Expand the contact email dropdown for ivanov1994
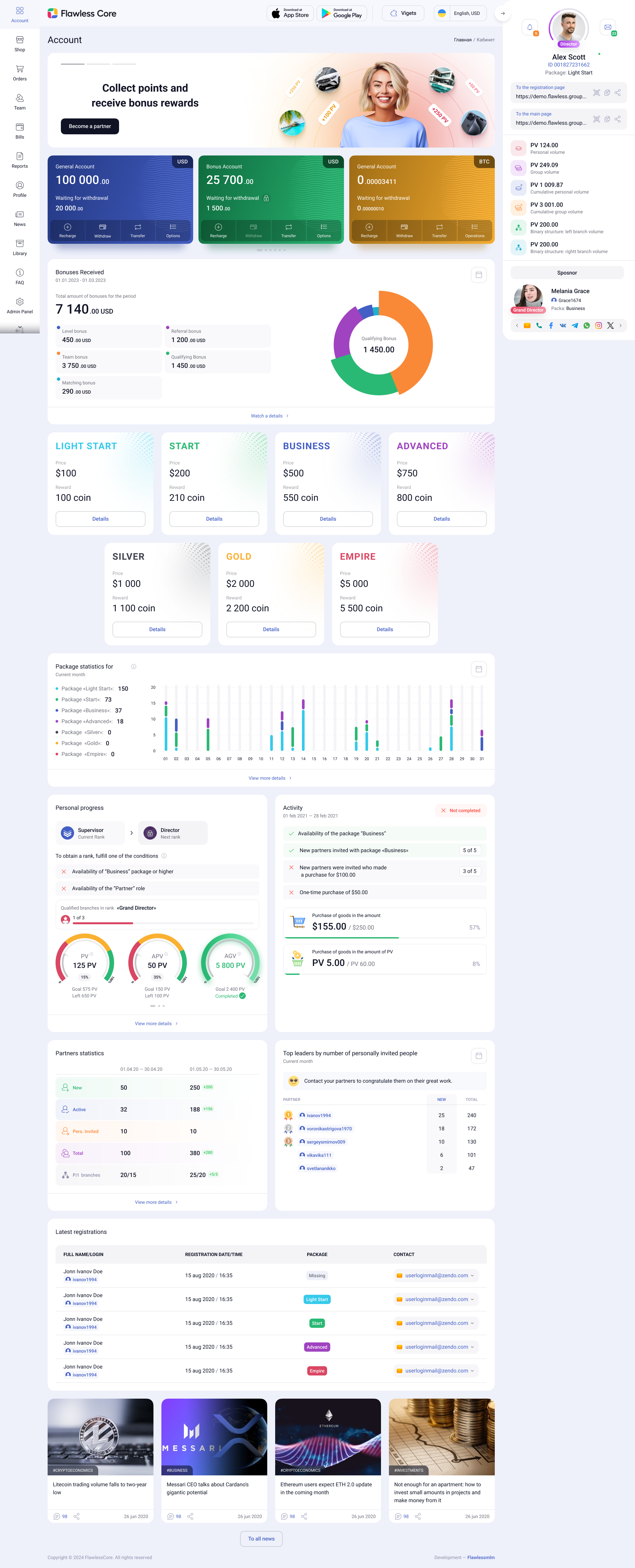 pyautogui.click(x=473, y=1275)
